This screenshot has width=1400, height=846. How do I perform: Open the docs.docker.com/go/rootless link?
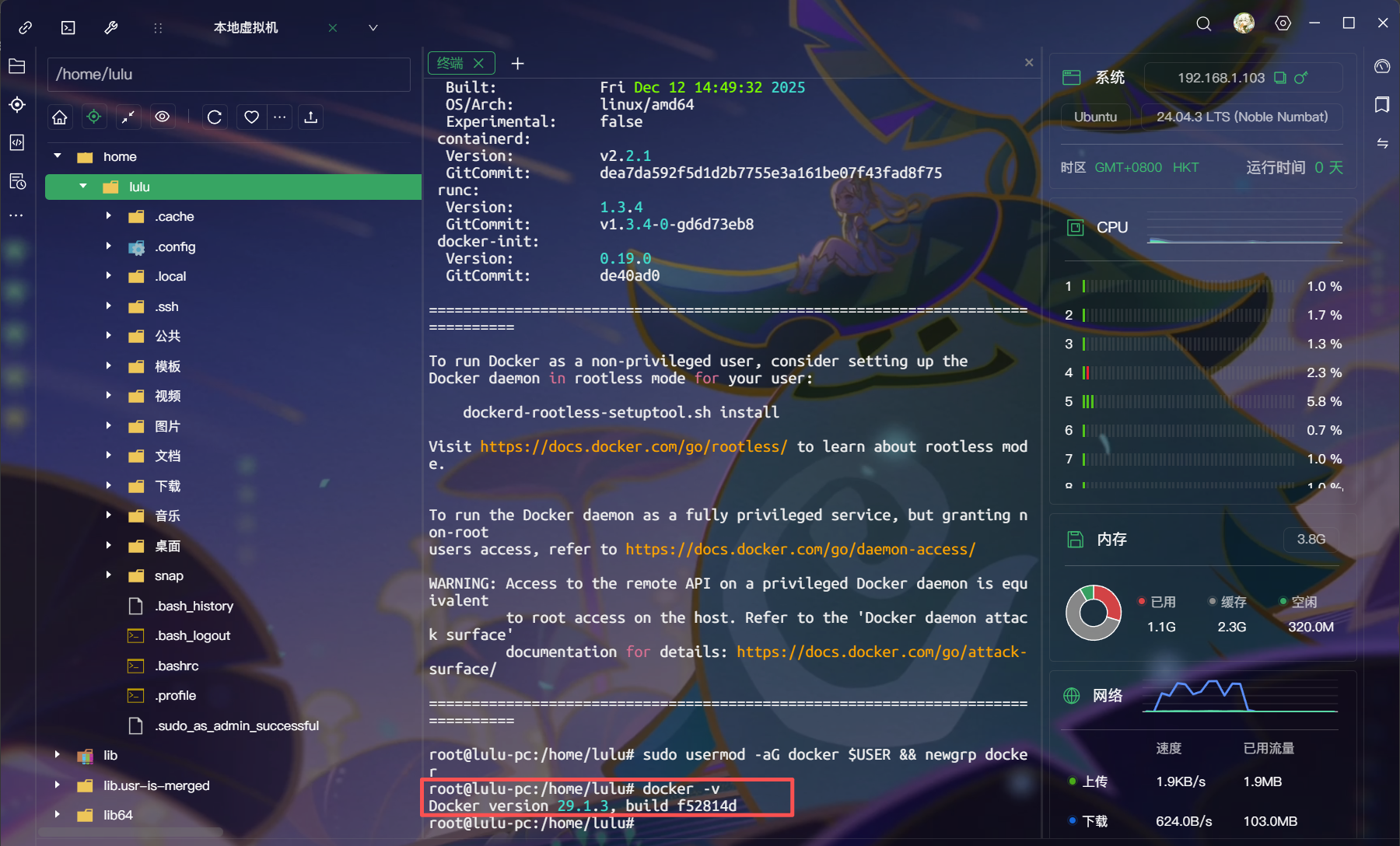click(x=633, y=447)
